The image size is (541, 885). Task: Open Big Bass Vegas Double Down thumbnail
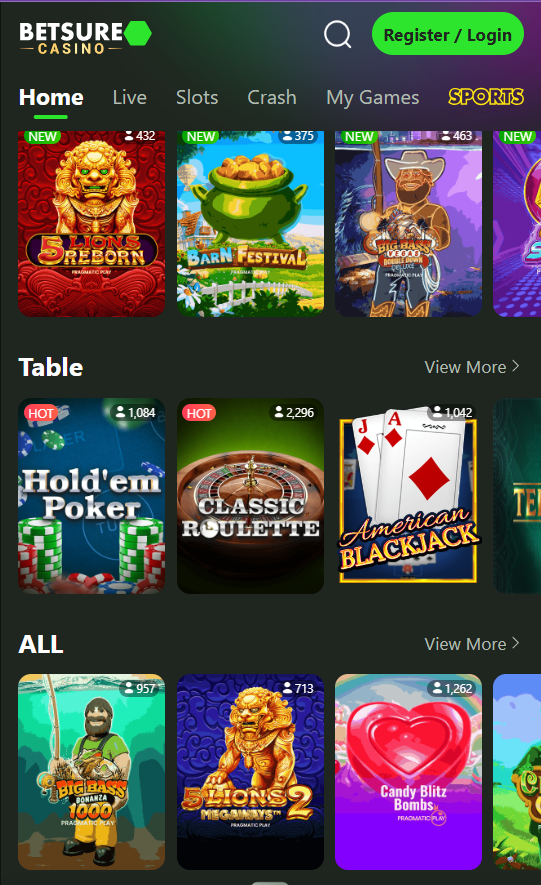[x=408, y=224]
